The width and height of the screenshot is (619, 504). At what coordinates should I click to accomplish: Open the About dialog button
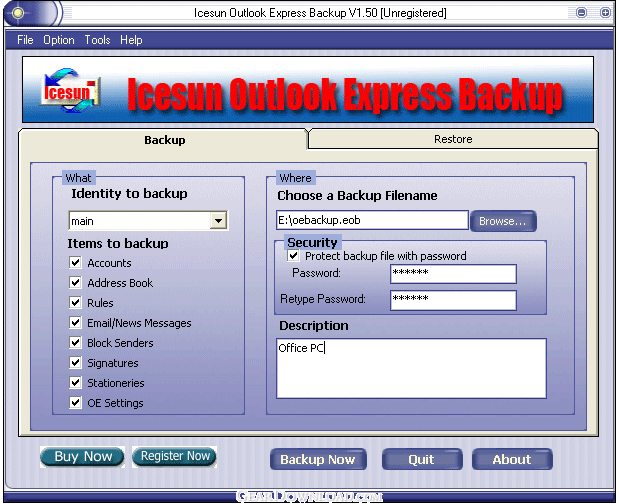pos(512,459)
